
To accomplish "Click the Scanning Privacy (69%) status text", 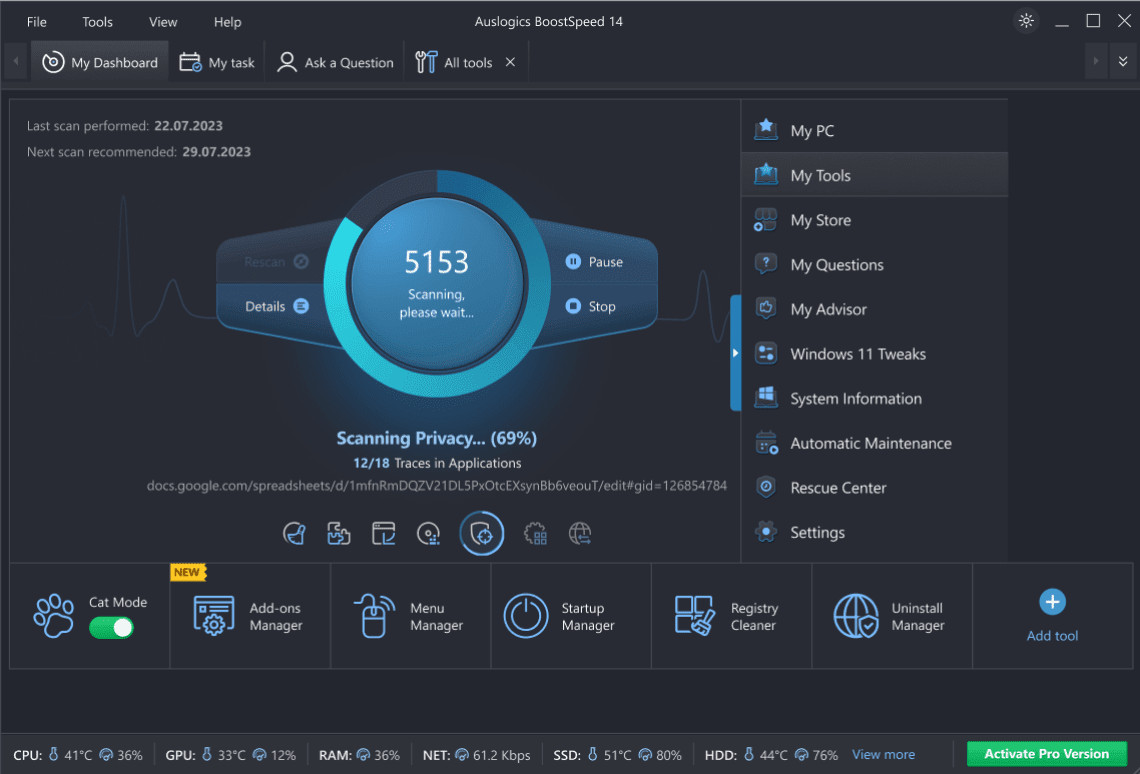I will pos(436,438).
